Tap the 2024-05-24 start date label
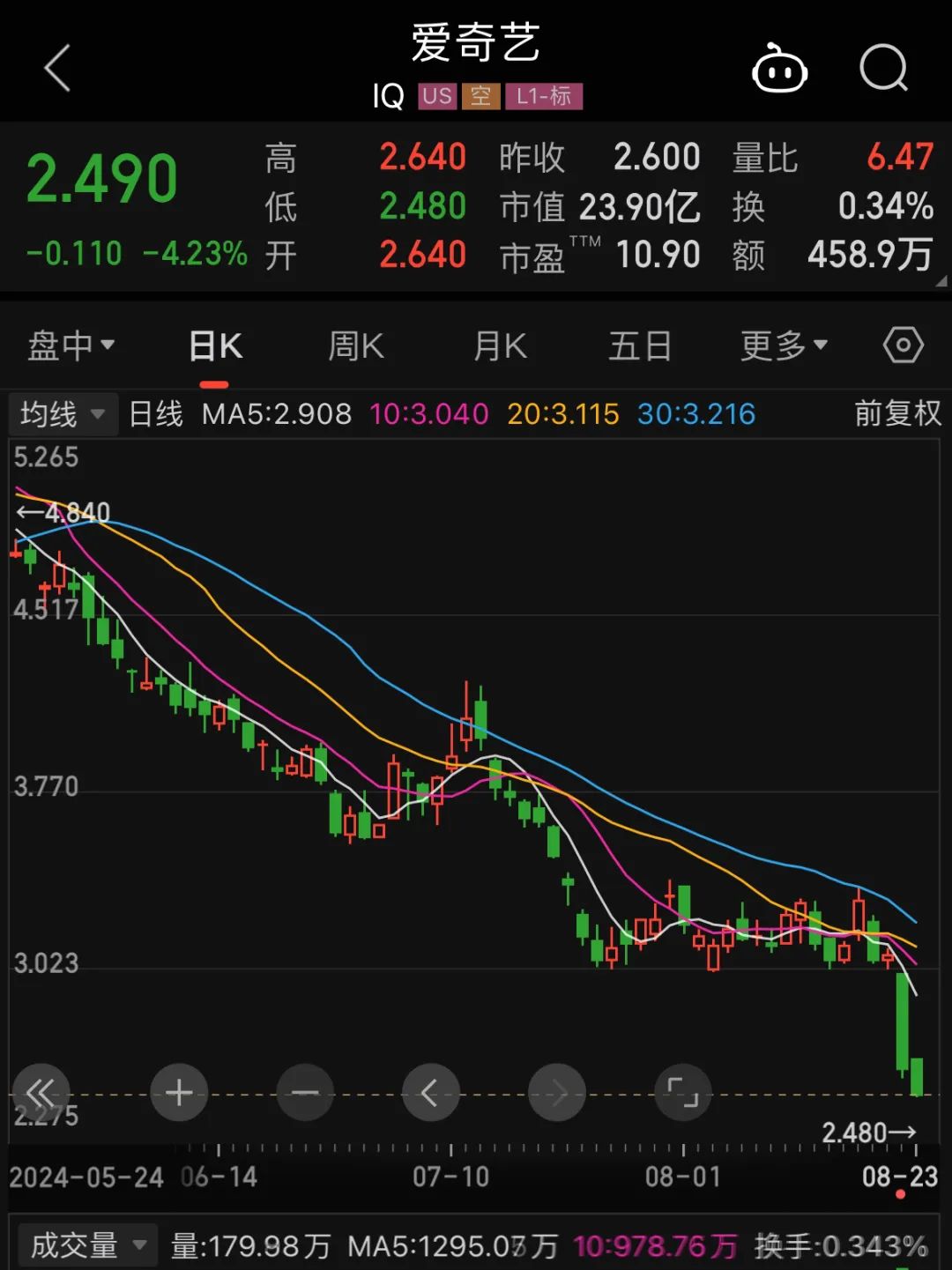This screenshot has width=952, height=1270. 86,1177
